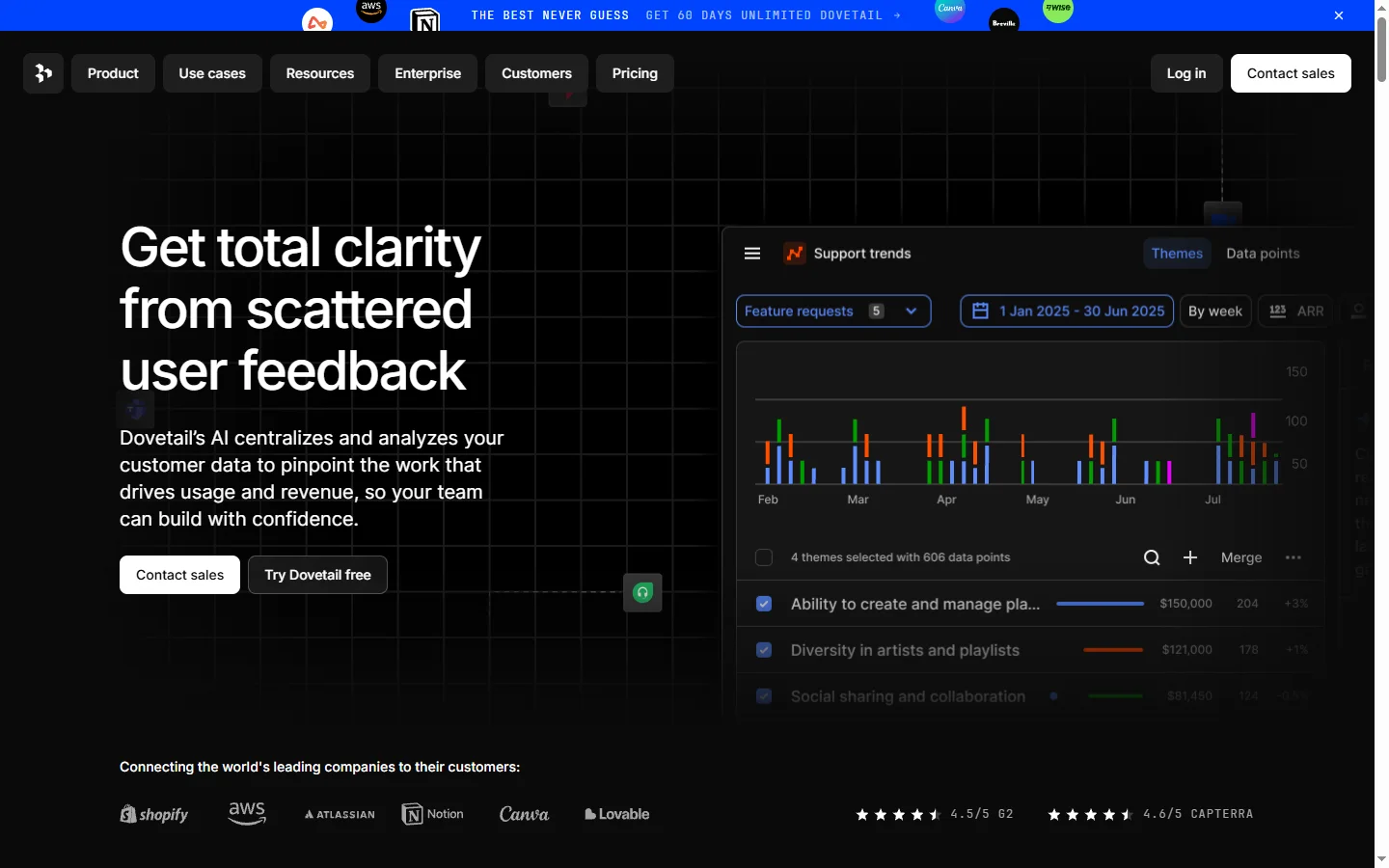Image resolution: width=1389 pixels, height=868 pixels.
Task: Click the green bar for $81,450 theme
Action: tap(1115, 696)
